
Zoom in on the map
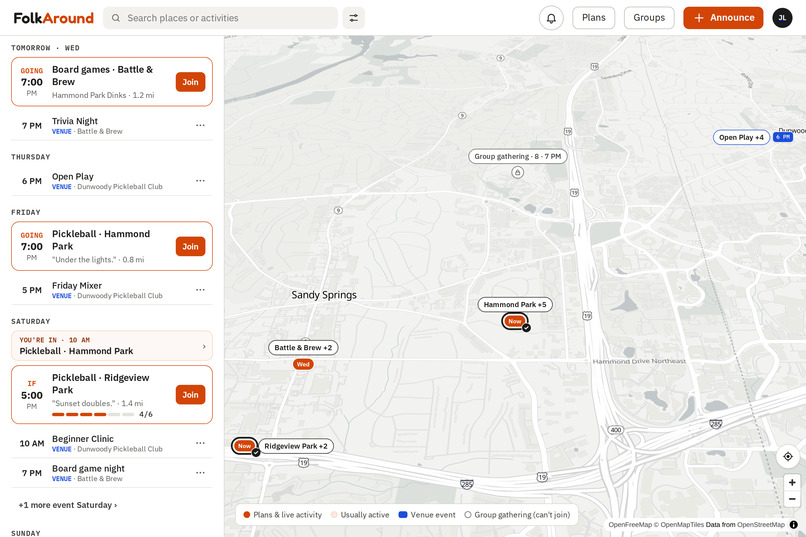(792, 483)
